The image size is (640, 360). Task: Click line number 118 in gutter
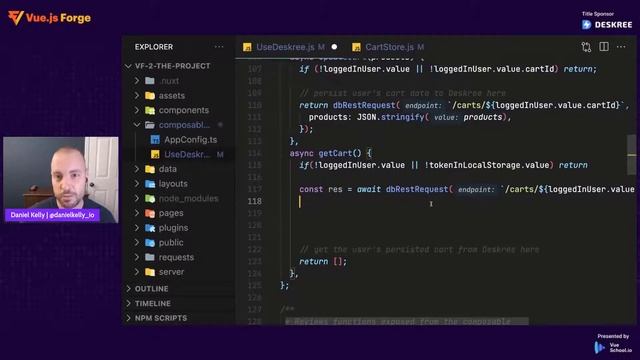(255, 201)
